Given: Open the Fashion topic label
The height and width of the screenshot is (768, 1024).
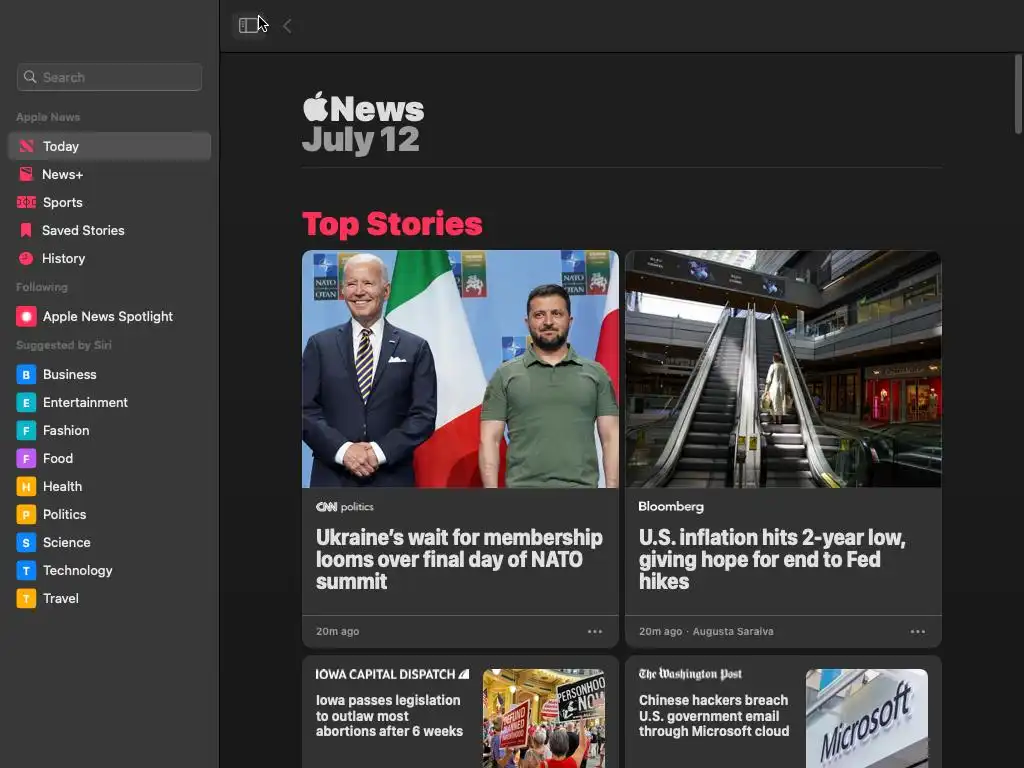Looking at the screenshot, I should (x=66, y=431).
